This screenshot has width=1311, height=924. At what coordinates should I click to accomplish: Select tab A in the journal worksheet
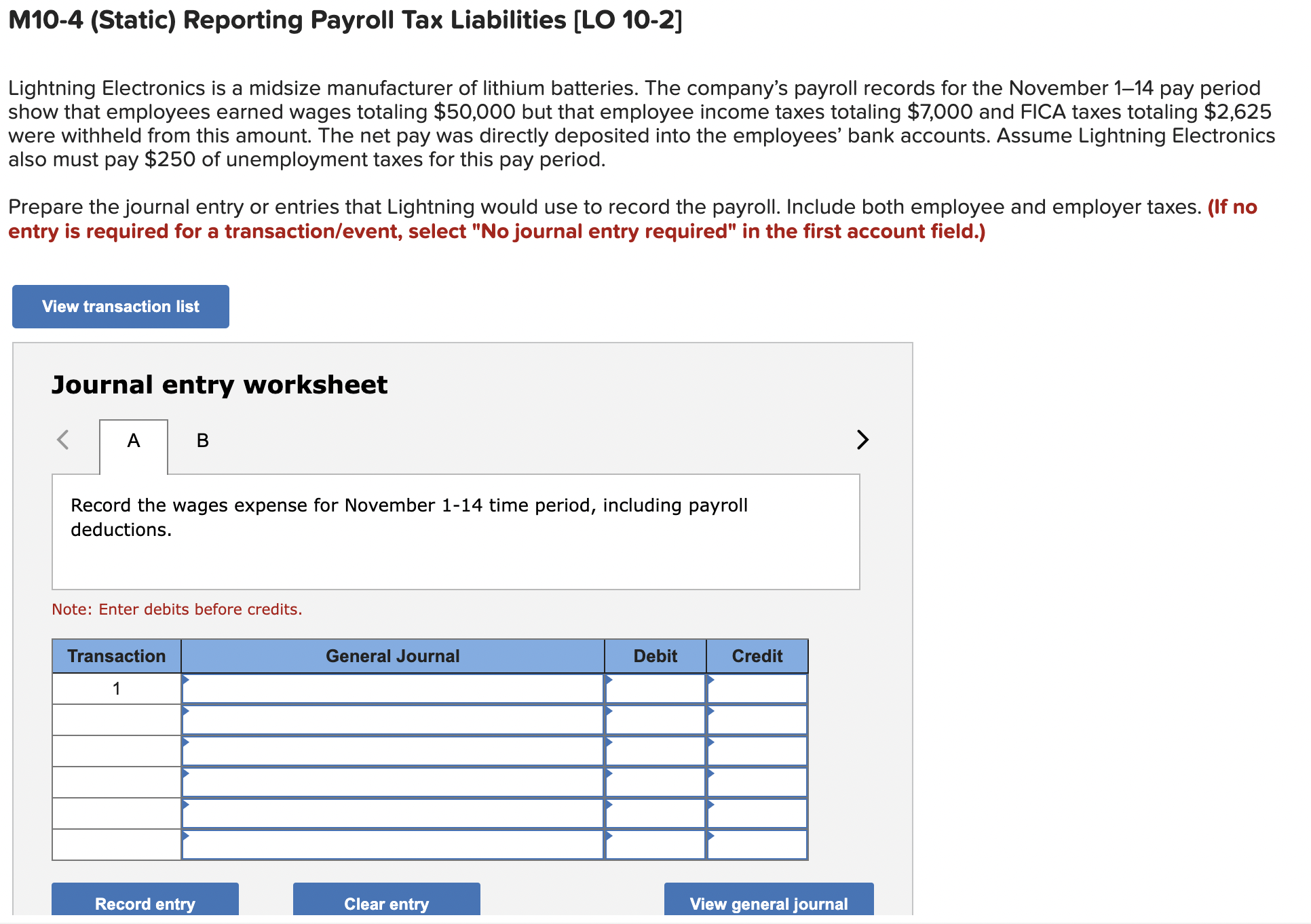pyautogui.click(x=133, y=440)
